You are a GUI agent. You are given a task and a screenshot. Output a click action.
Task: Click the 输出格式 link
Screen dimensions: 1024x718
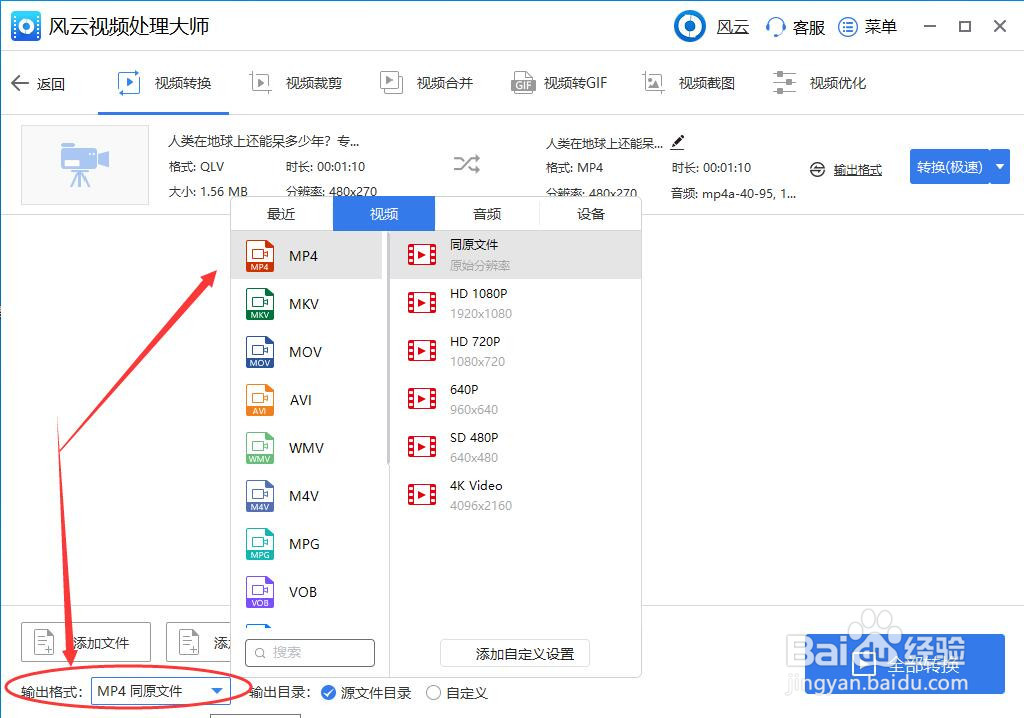click(x=857, y=170)
